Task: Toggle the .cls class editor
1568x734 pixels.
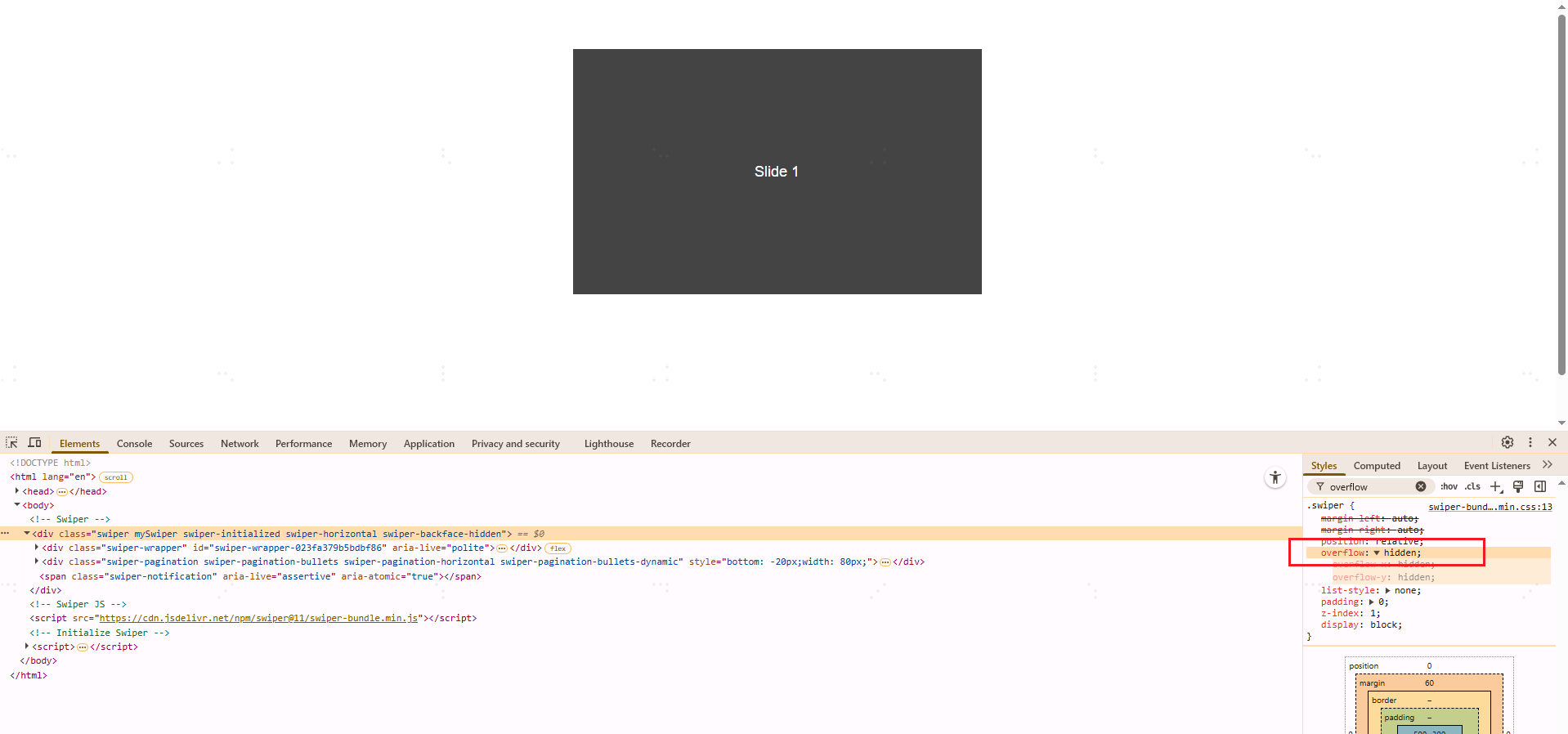Action: click(x=1472, y=486)
